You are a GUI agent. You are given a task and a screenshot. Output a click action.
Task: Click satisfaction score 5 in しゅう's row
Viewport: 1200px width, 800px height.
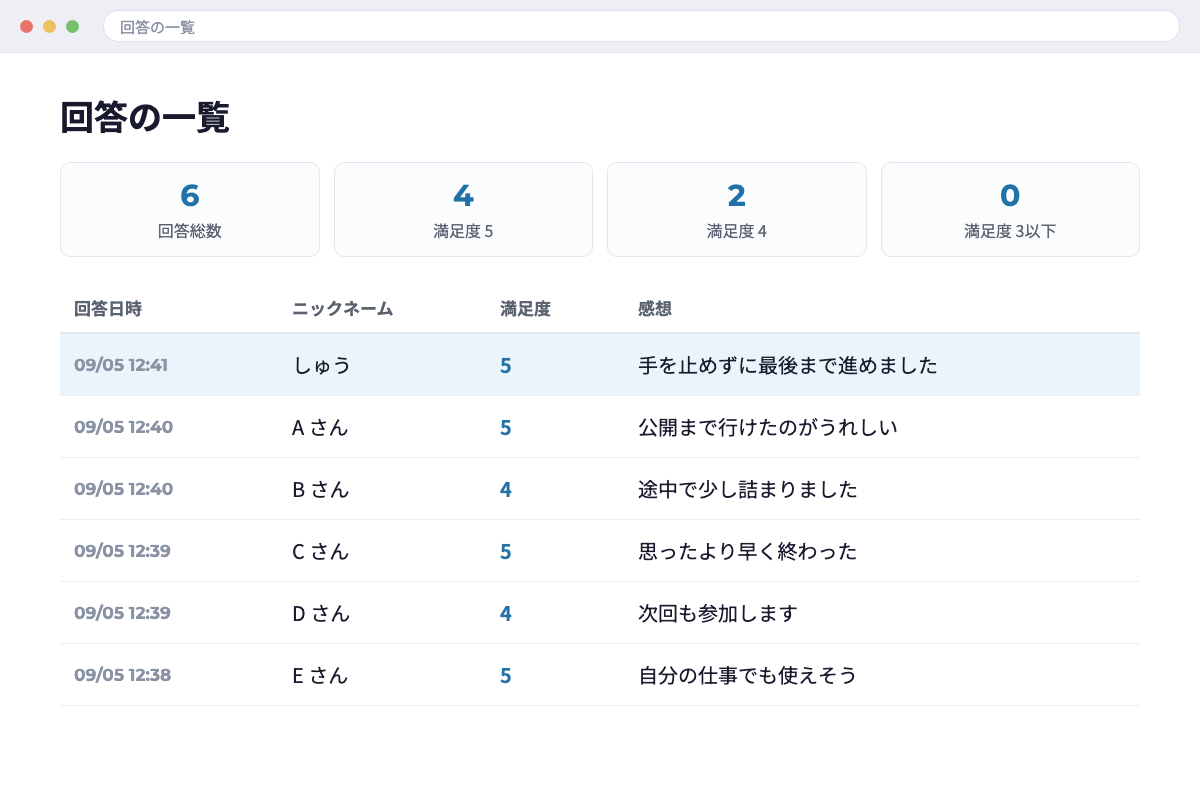coord(506,366)
